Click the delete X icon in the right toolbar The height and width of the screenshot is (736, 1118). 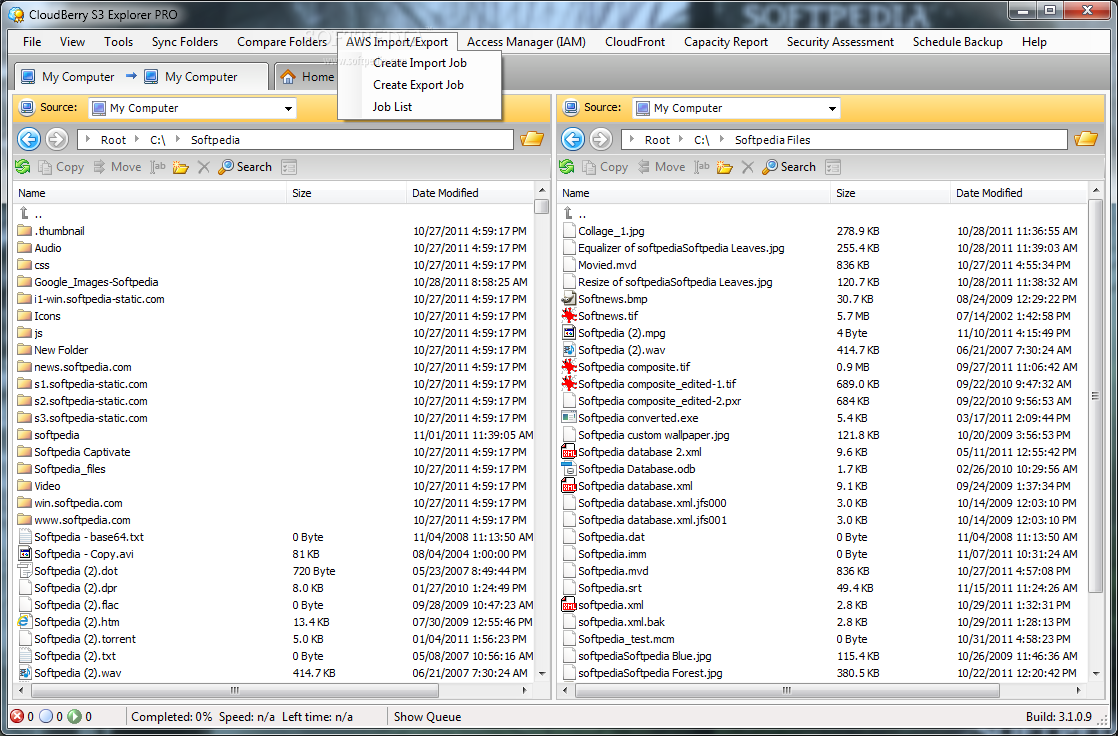point(747,167)
